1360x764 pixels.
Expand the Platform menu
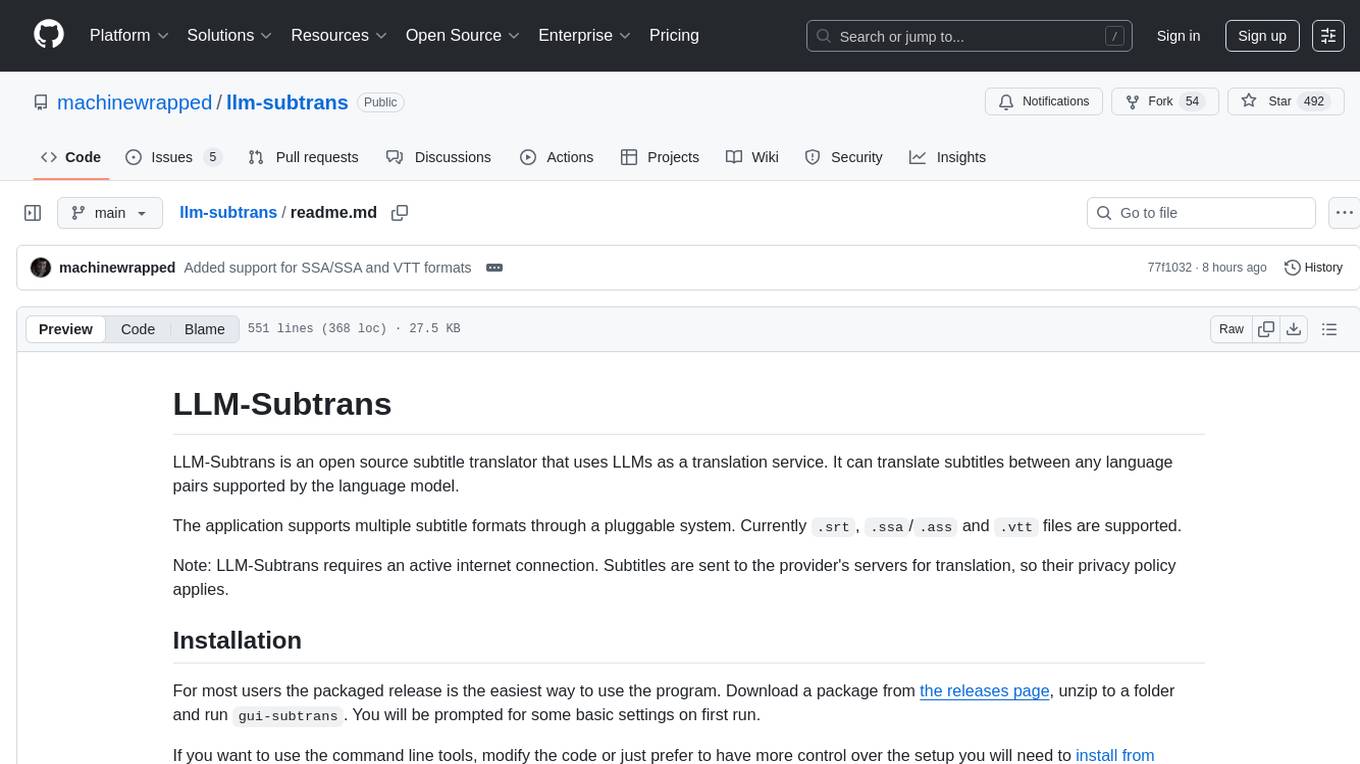[x=129, y=35]
